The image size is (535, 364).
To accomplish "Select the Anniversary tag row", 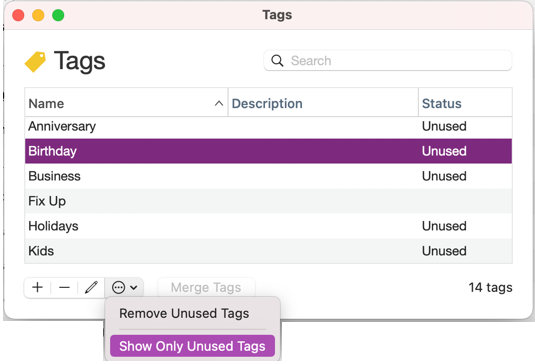I will pos(269,127).
